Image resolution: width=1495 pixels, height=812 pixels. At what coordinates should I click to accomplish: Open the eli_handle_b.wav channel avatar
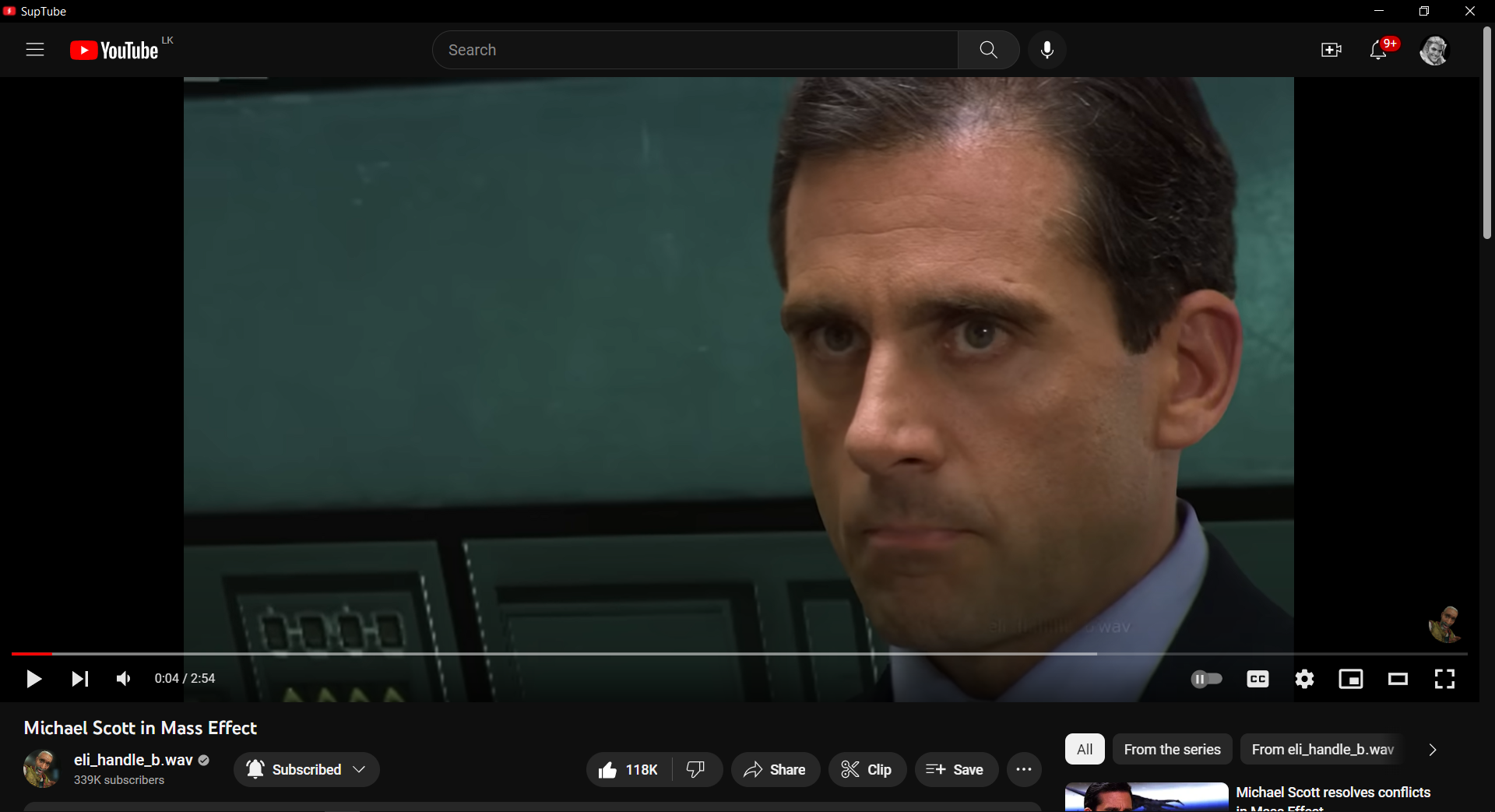[41, 769]
